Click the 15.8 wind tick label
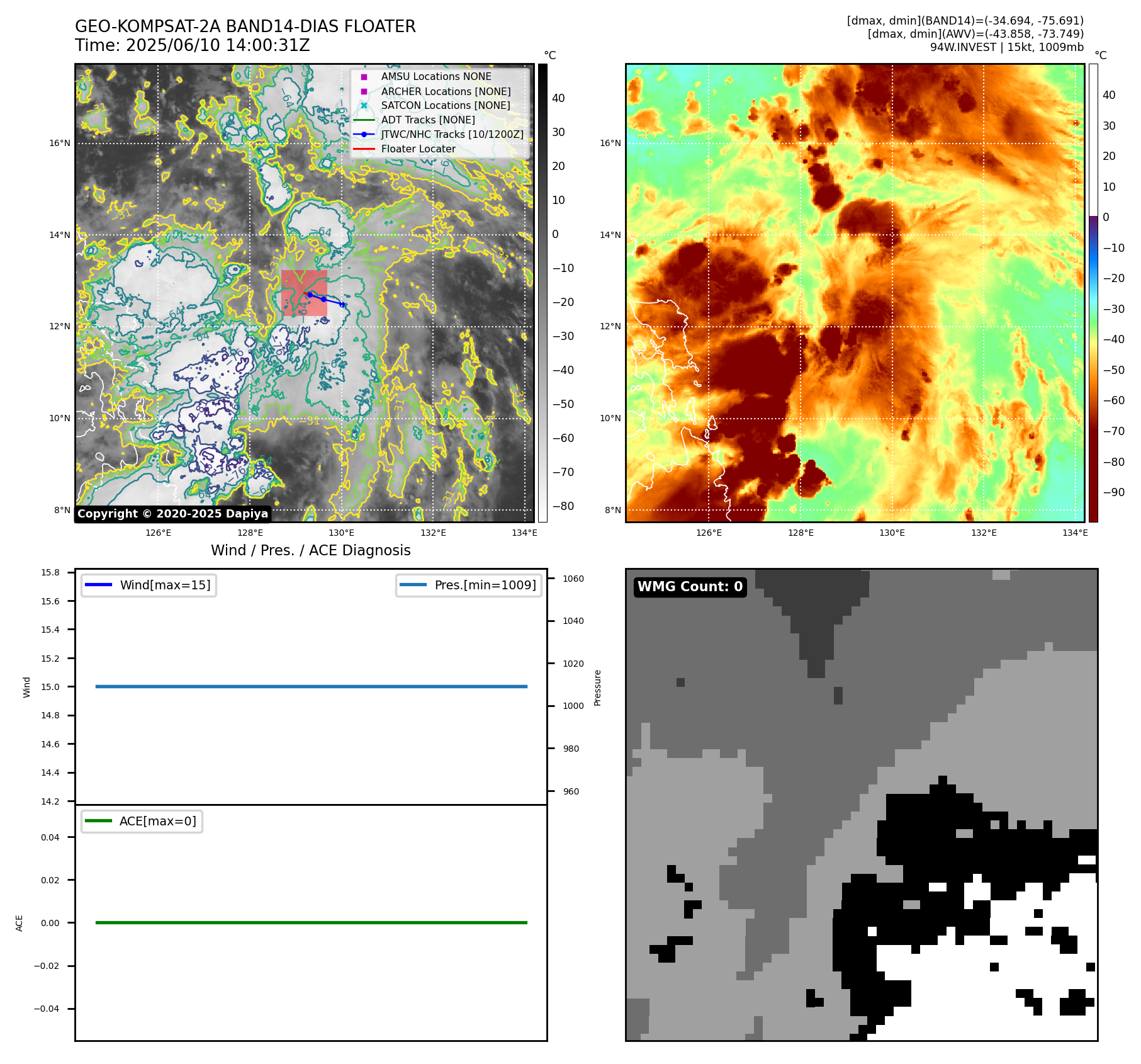Screen dimensions: 1141x1064 50,572
